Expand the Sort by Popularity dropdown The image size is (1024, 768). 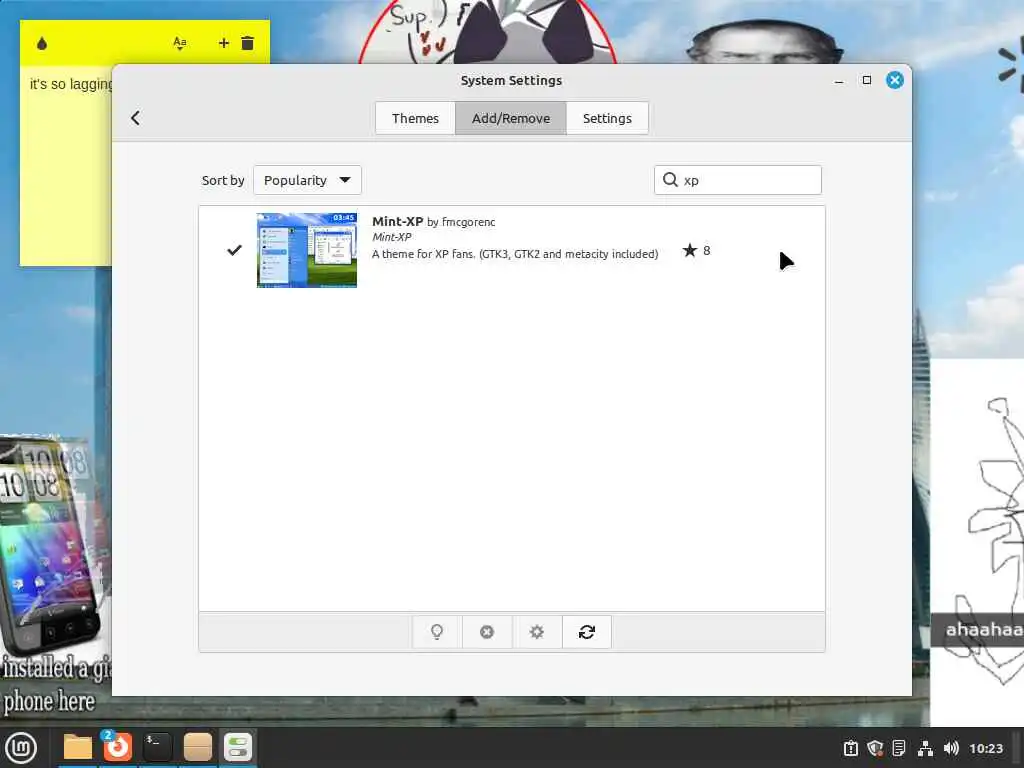[307, 180]
